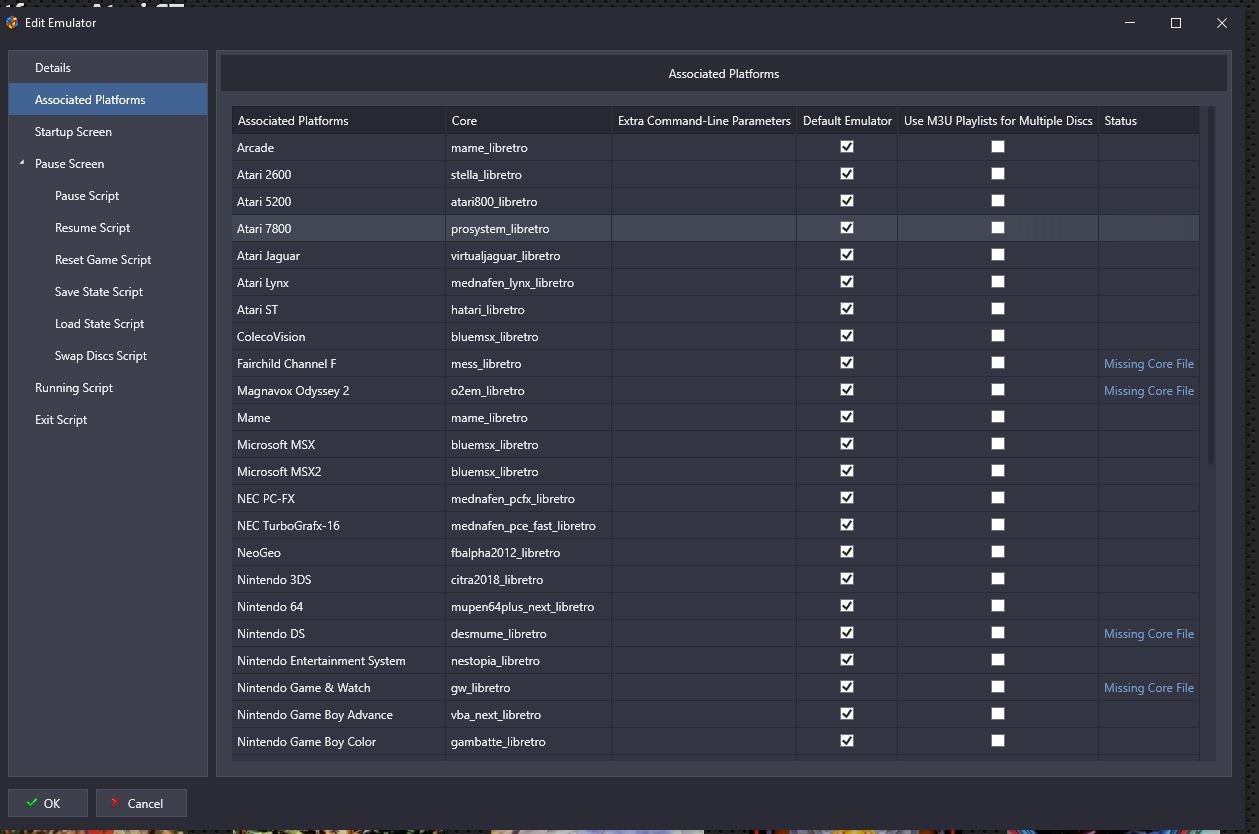Screen dimensions: 1259x834
Task: Click Default Emulator column header
Action: click(x=847, y=121)
